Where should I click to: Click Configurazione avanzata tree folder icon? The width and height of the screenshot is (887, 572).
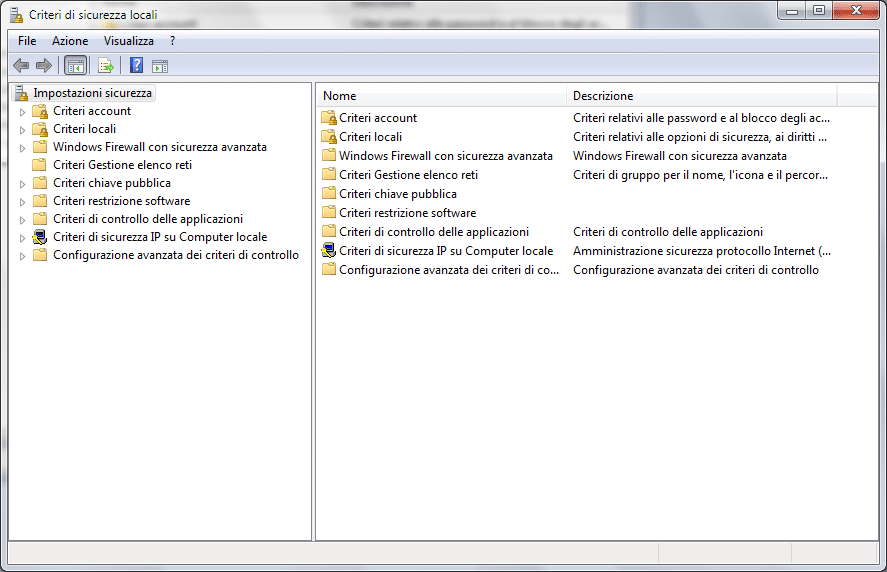pyautogui.click(x=40, y=255)
